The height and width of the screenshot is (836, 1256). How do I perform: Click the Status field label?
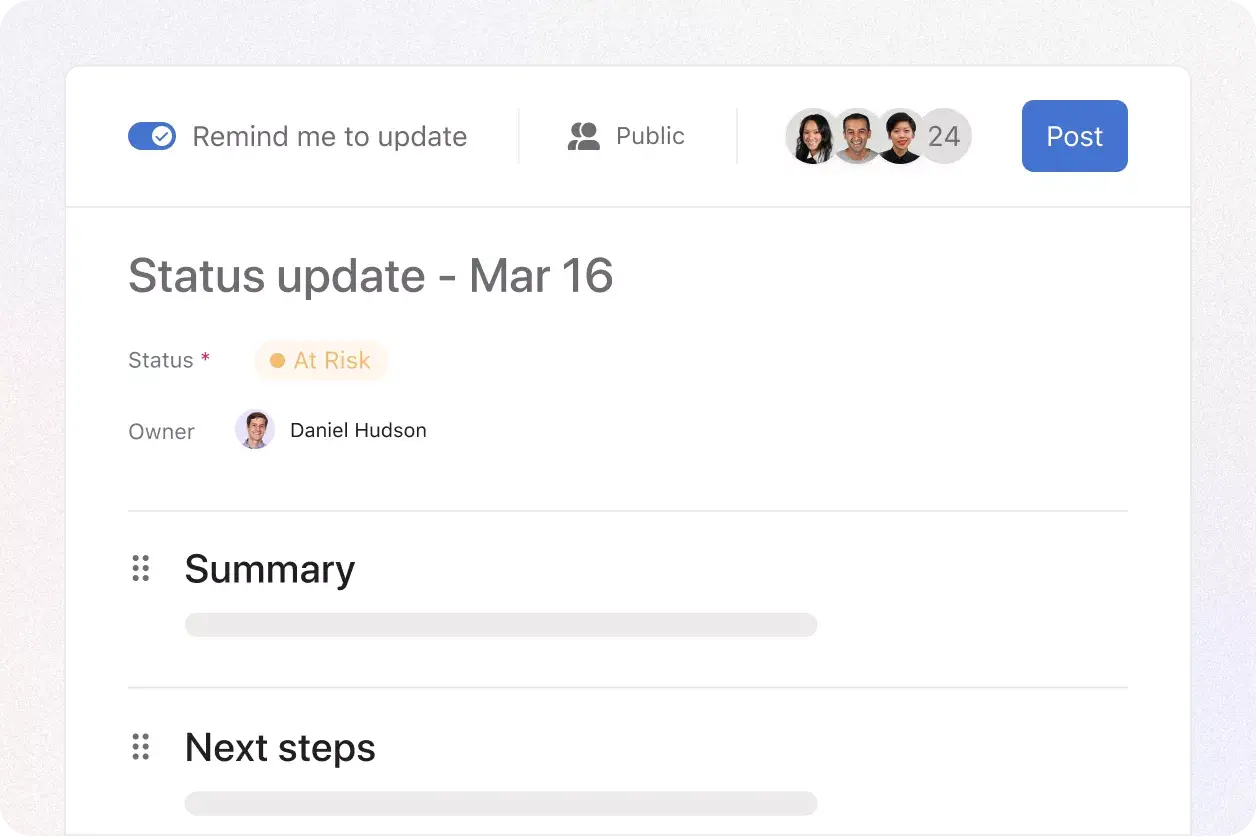pos(161,360)
